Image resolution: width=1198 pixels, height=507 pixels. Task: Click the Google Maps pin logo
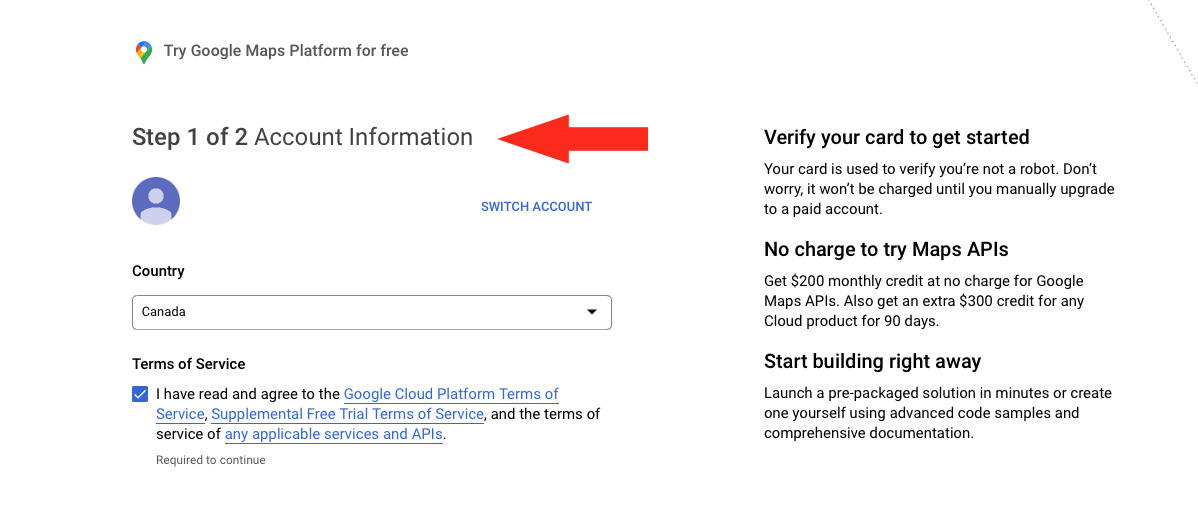click(x=144, y=52)
